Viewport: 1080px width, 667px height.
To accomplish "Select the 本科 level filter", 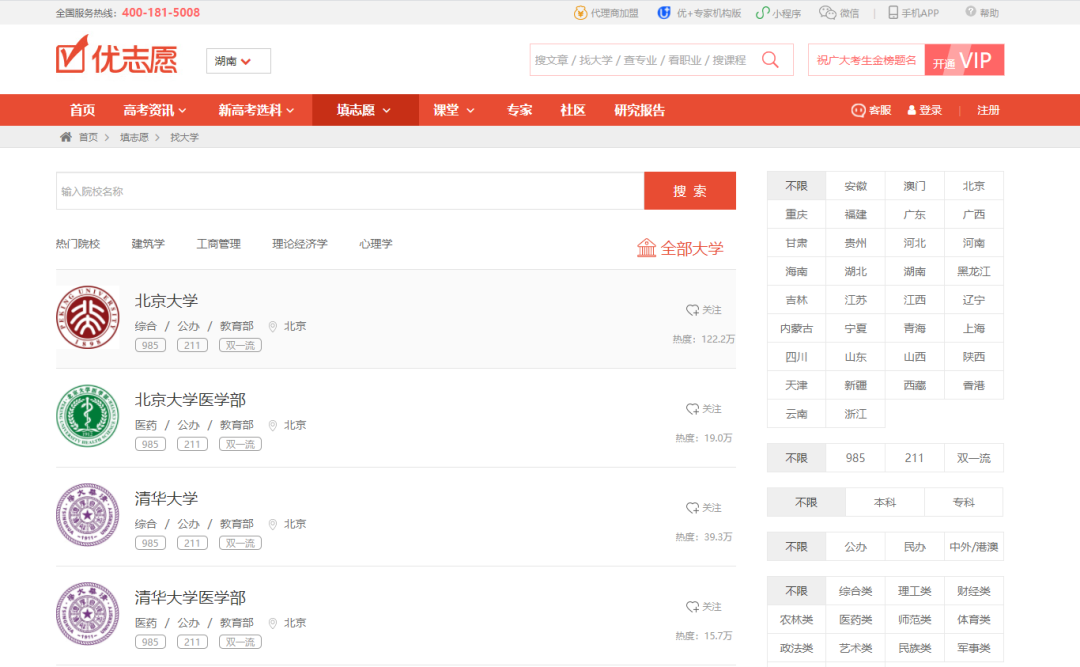I will tap(885, 502).
